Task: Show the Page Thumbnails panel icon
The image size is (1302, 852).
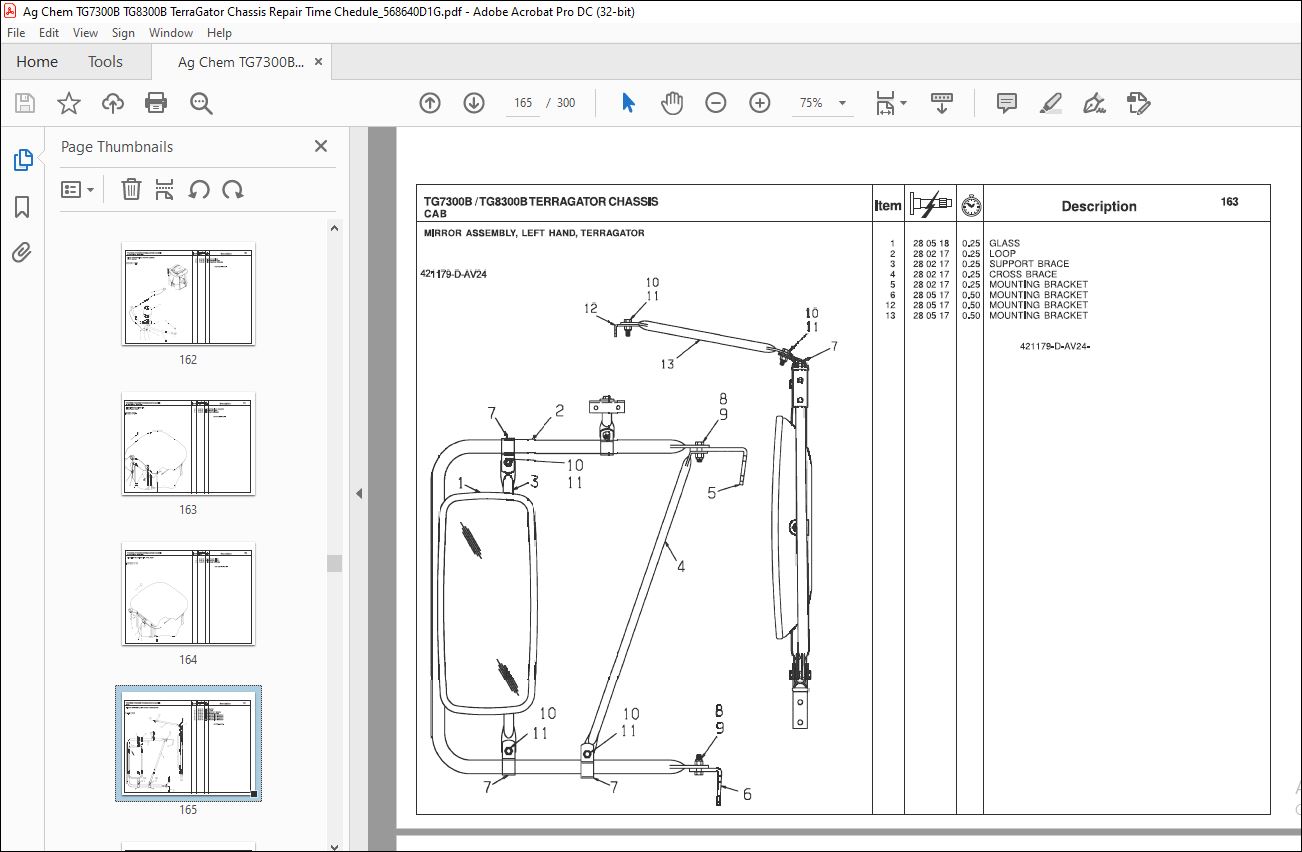Action: pos(22,160)
